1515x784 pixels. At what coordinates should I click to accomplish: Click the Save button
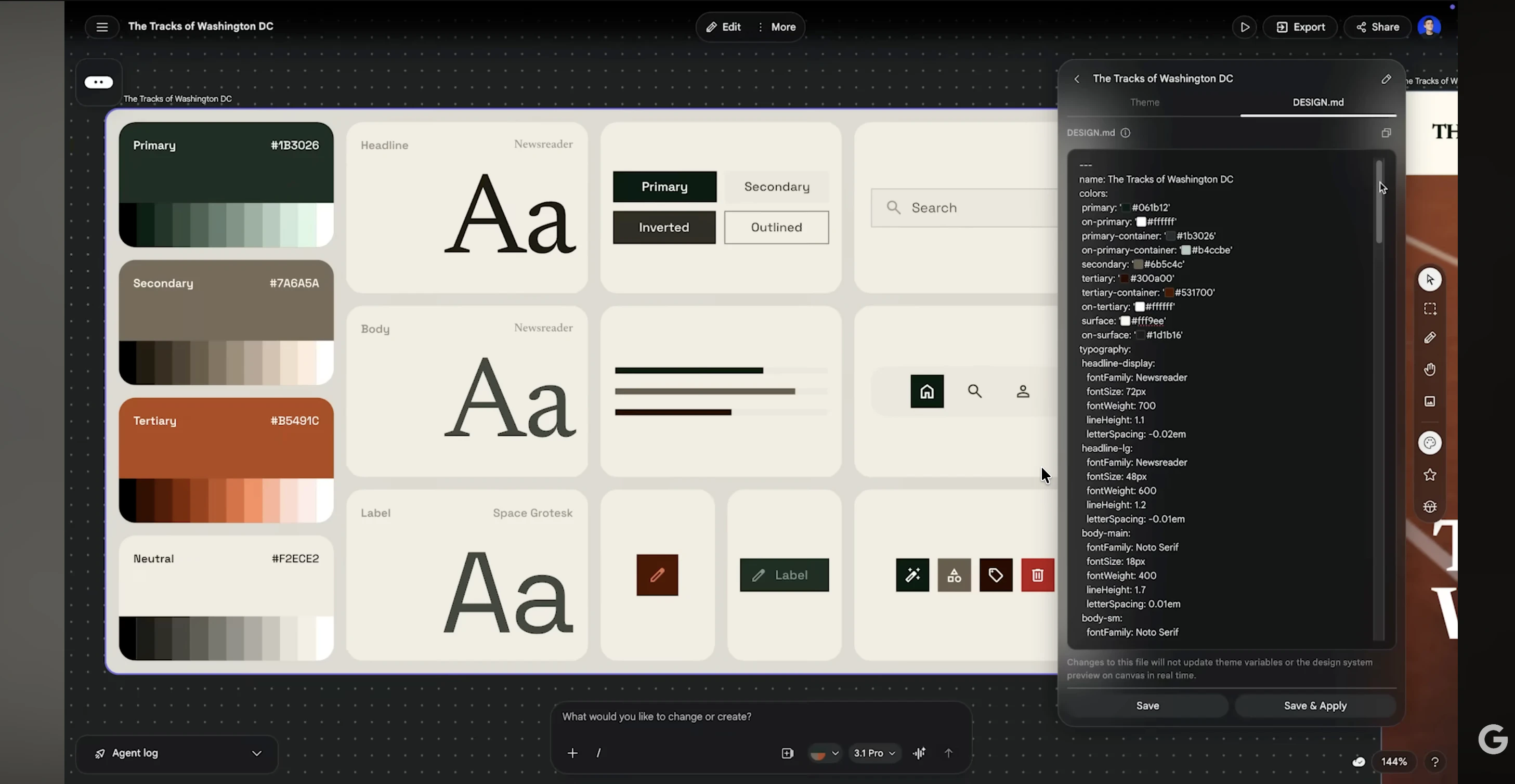tap(1147, 706)
